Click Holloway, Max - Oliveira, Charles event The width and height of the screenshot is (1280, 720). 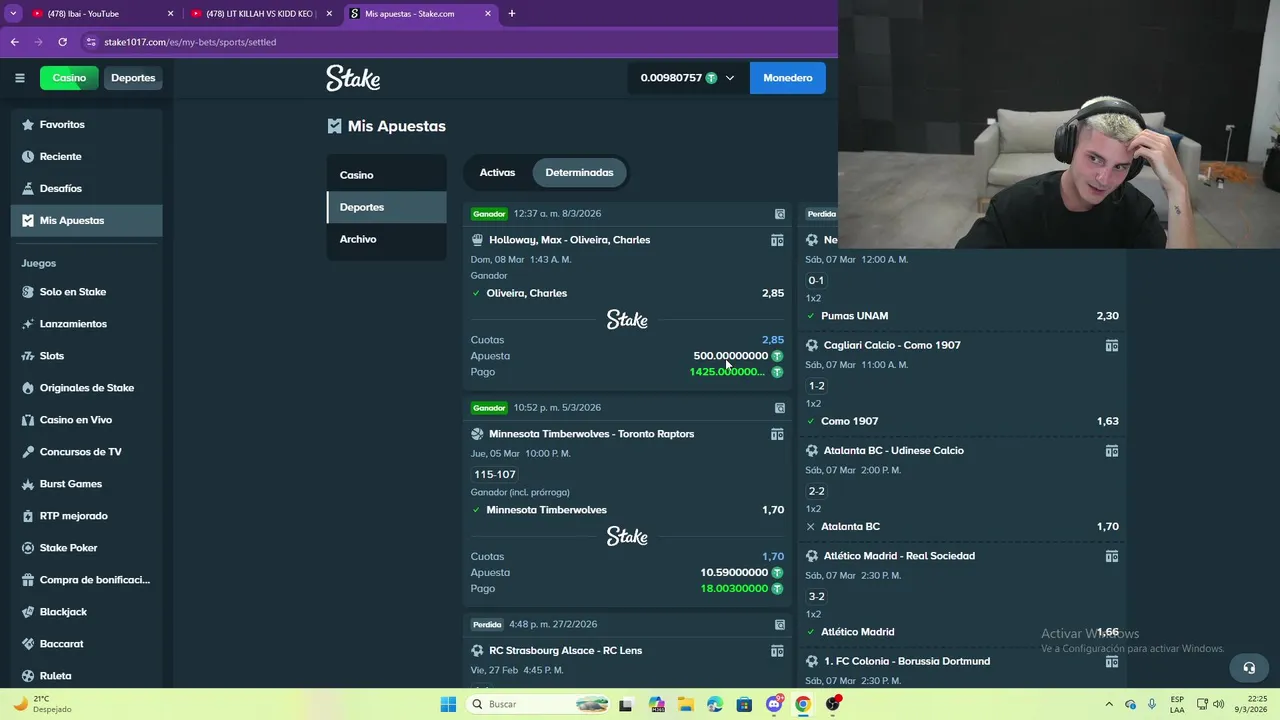coord(569,240)
